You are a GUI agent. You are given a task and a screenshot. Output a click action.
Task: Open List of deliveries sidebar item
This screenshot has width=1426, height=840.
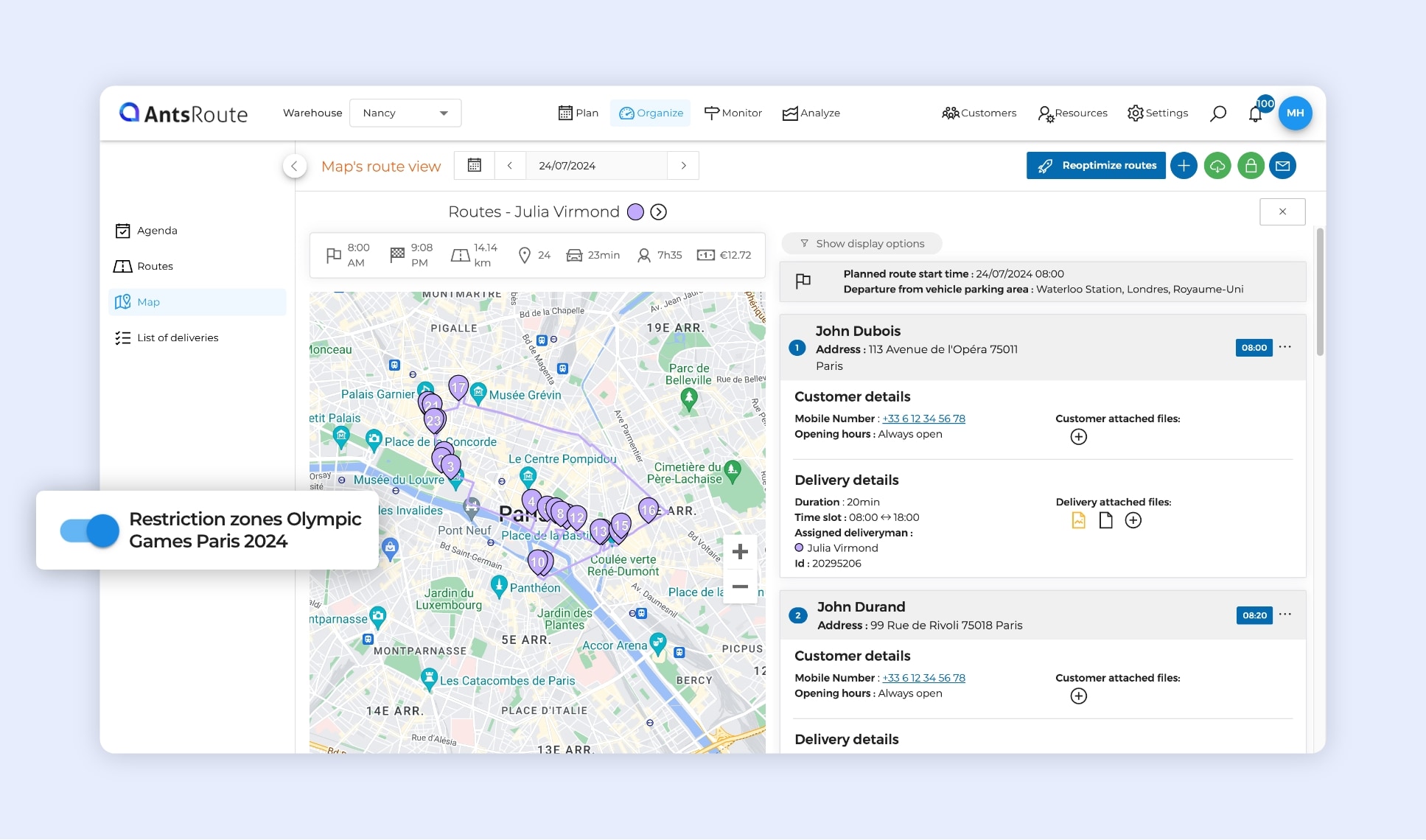[177, 338]
